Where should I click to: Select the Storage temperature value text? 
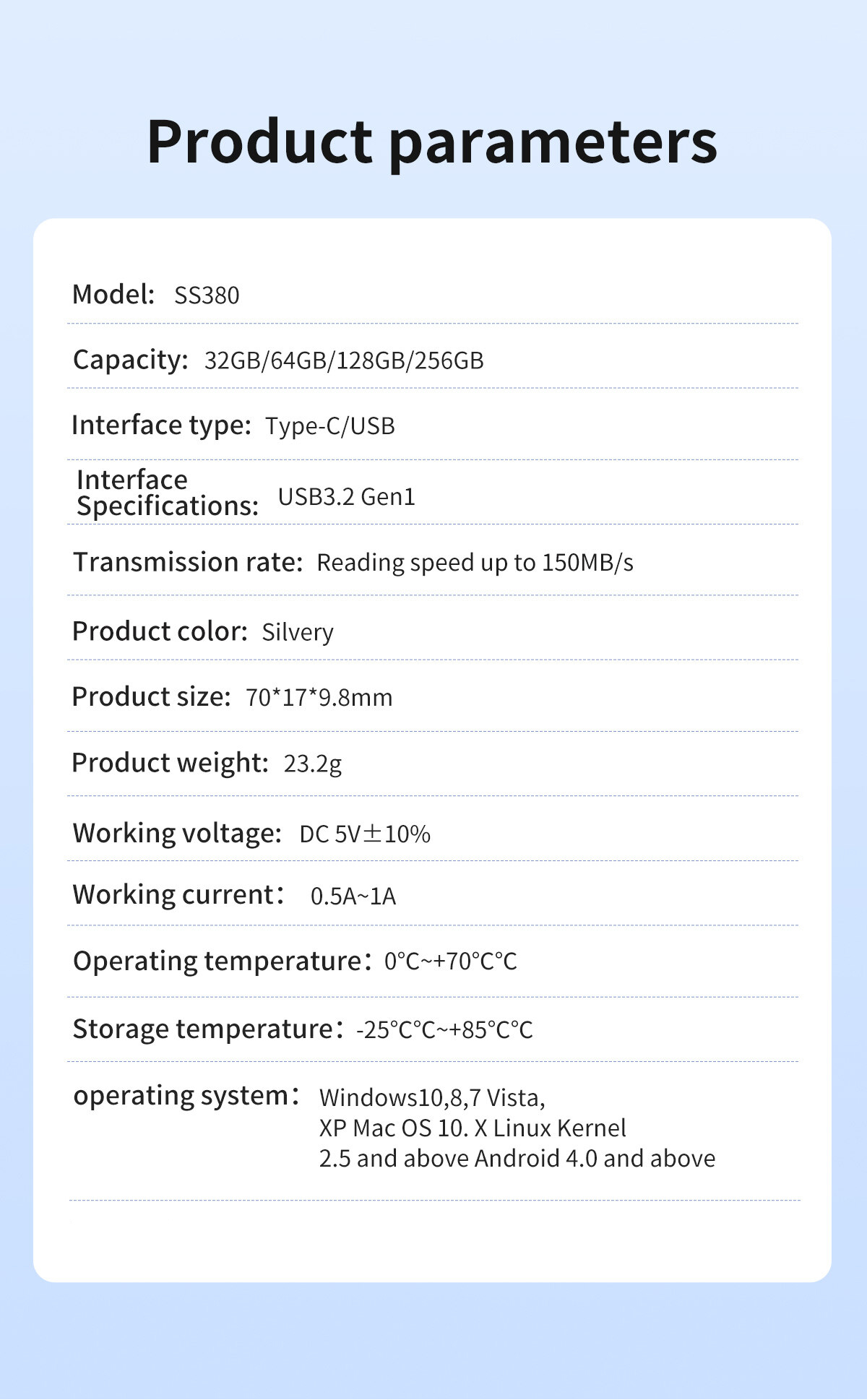pos(444,1029)
